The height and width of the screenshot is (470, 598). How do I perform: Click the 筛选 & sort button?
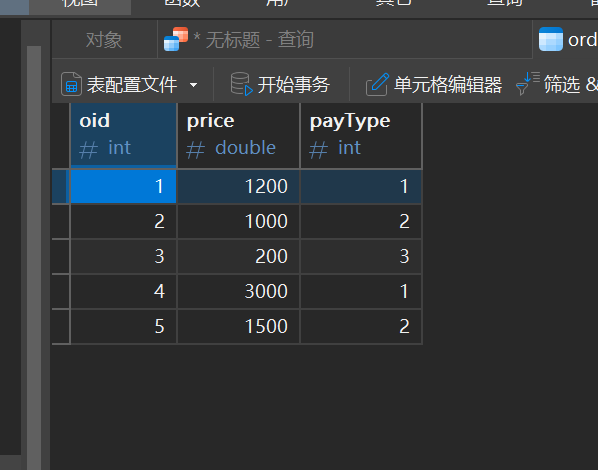coord(556,84)
